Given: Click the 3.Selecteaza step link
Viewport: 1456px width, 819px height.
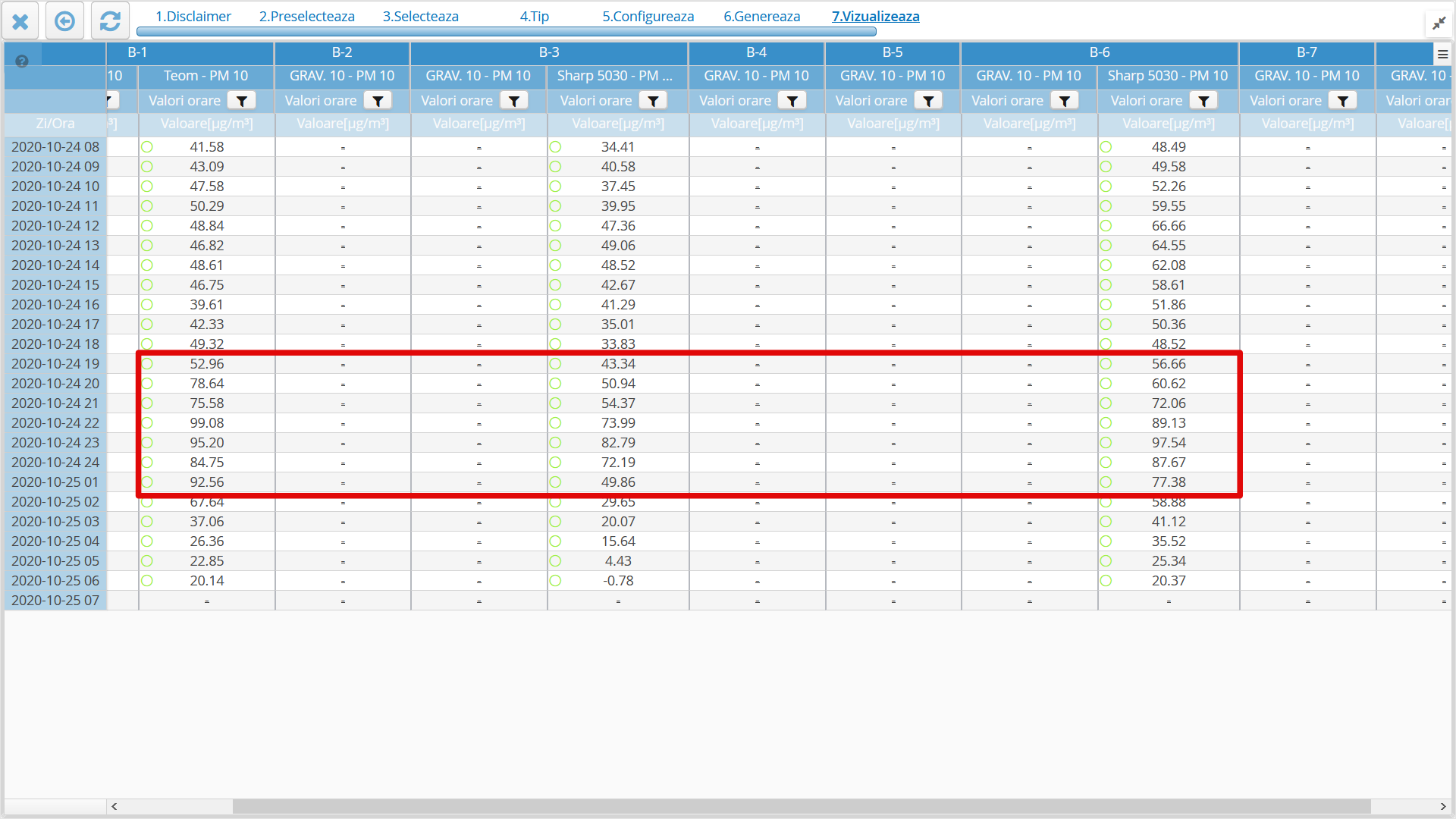Looking at the screenshot, I should [421, 16].
